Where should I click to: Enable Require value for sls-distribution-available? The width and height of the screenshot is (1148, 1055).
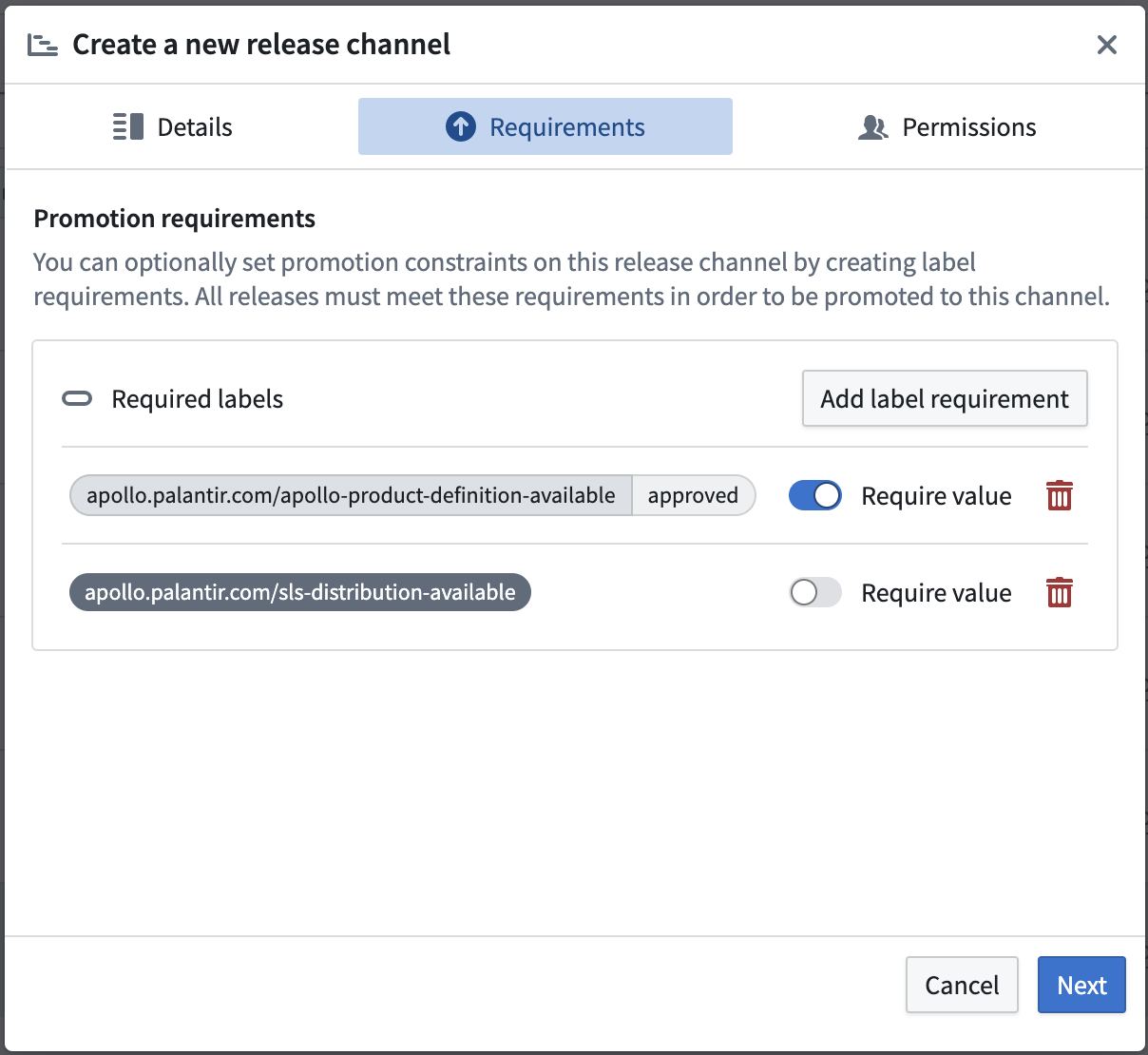815,593
